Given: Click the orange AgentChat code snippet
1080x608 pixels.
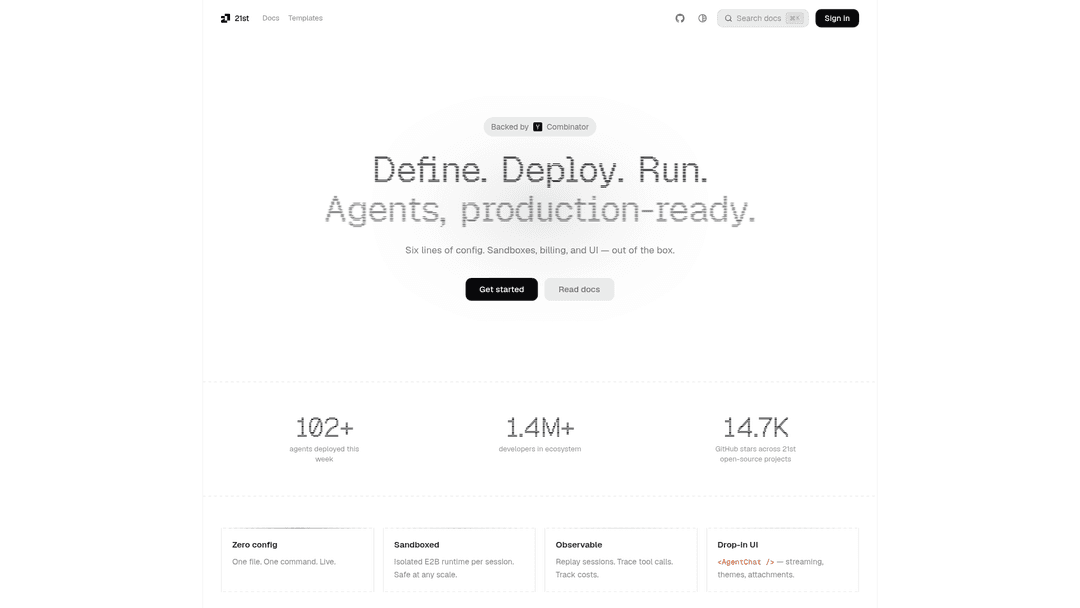Looking at the screenshot, I should point(744,562).
